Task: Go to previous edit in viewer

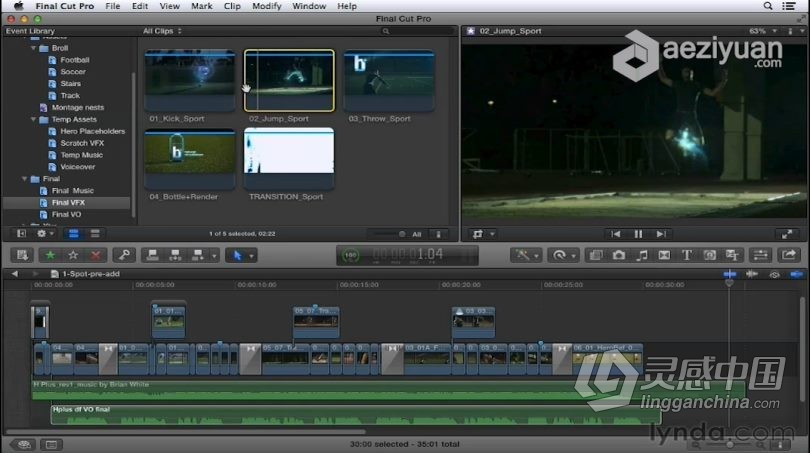Action: pyautogui.click(x=615, y=234)
